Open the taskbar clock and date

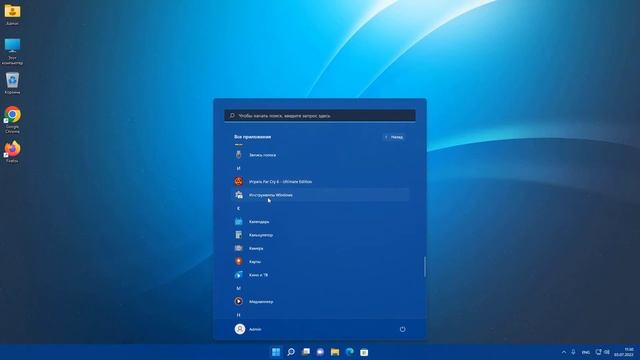[x=624, y=352]
